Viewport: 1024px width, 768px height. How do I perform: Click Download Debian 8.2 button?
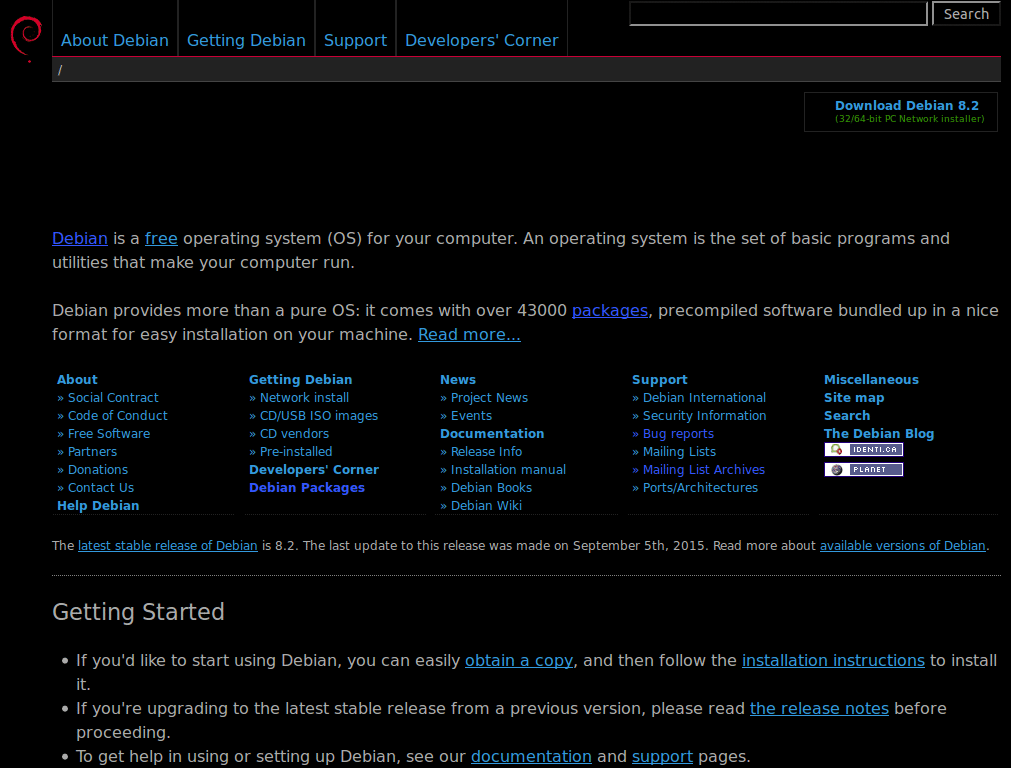[901, 112]
